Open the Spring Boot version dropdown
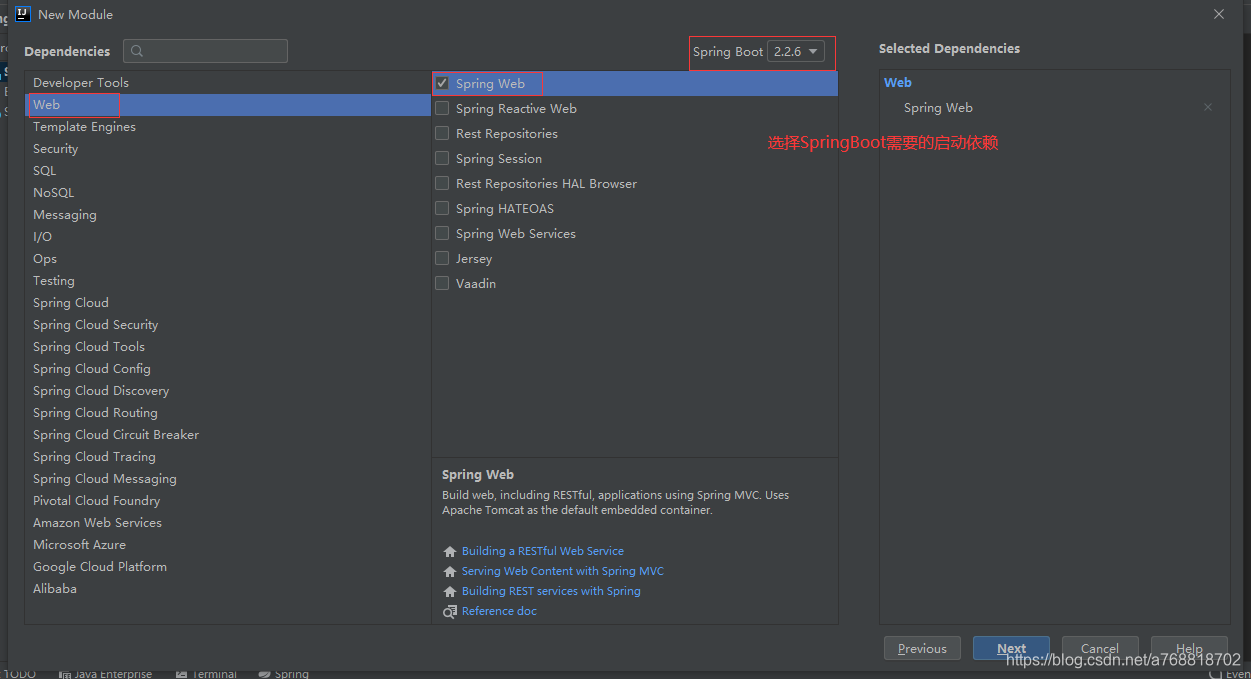1251x679 pixels. click(796, 52)
